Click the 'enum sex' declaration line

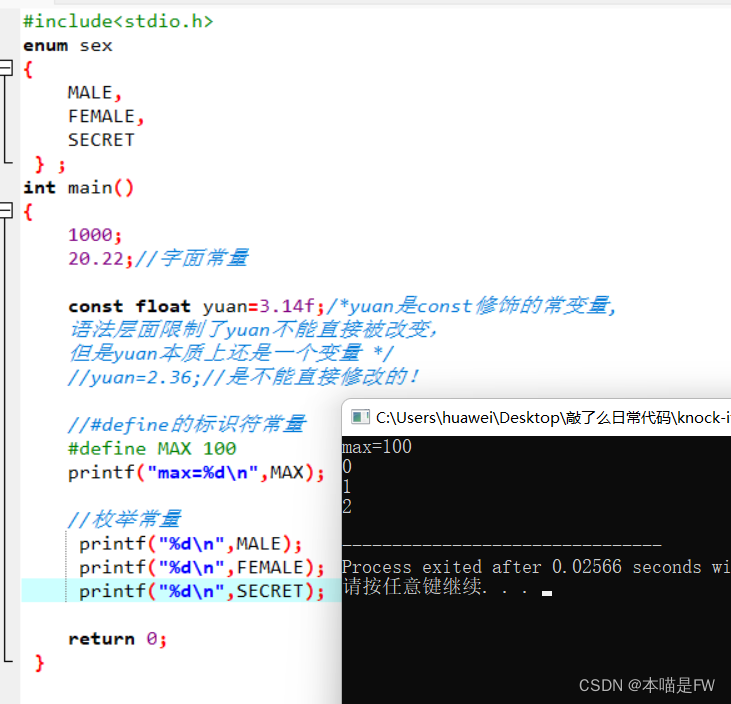68,46
